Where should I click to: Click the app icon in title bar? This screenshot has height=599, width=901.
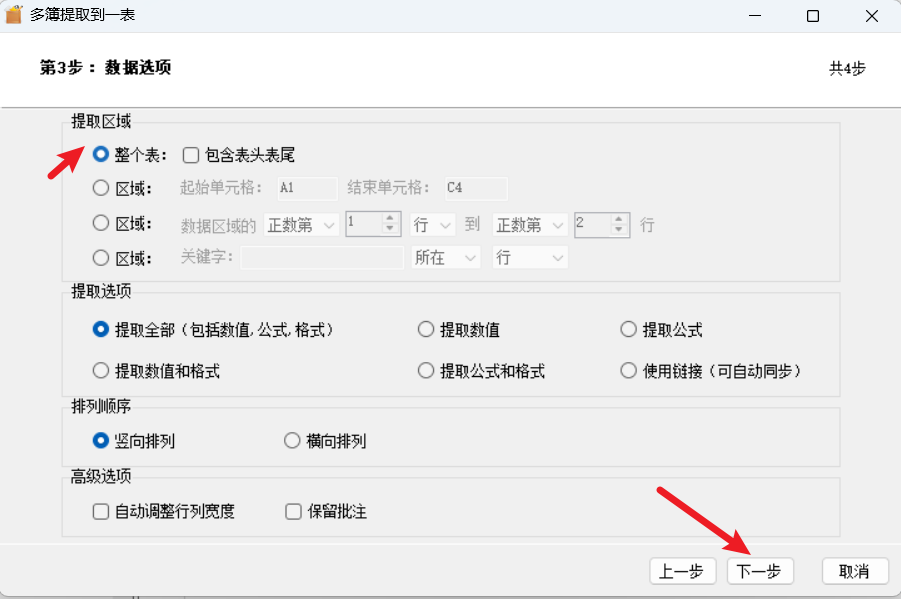click(x=14, y=15)
